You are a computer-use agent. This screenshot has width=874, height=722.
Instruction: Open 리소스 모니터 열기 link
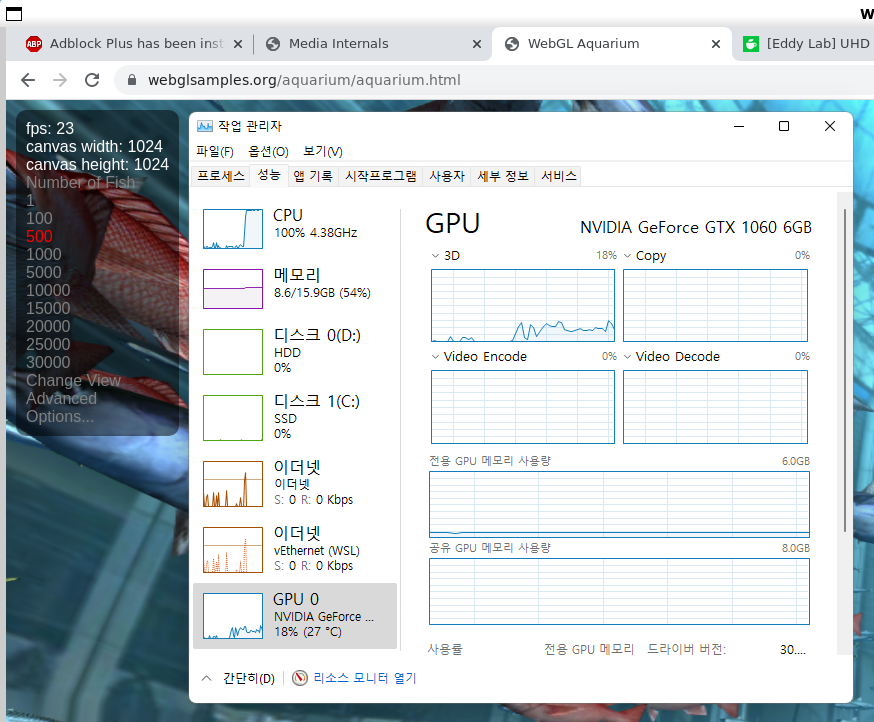click(365, 678)
